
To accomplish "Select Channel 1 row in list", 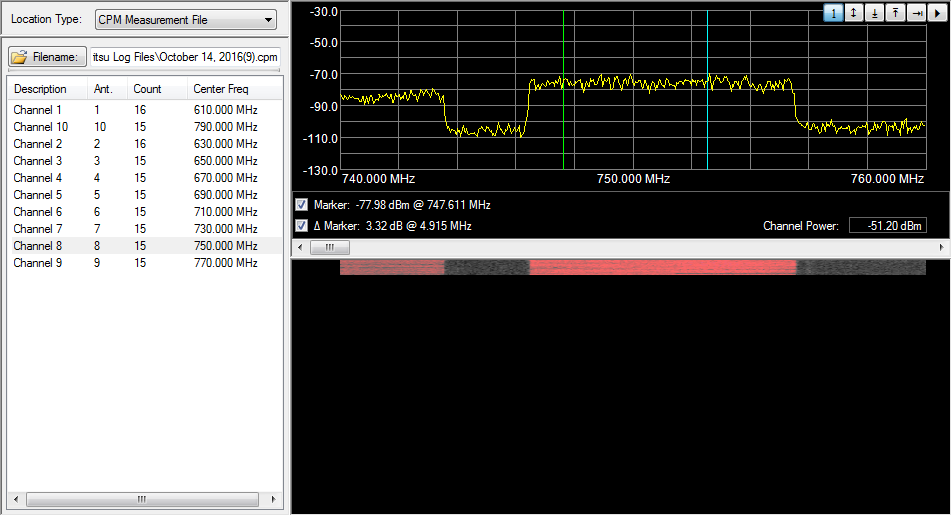I will (38, 110).
